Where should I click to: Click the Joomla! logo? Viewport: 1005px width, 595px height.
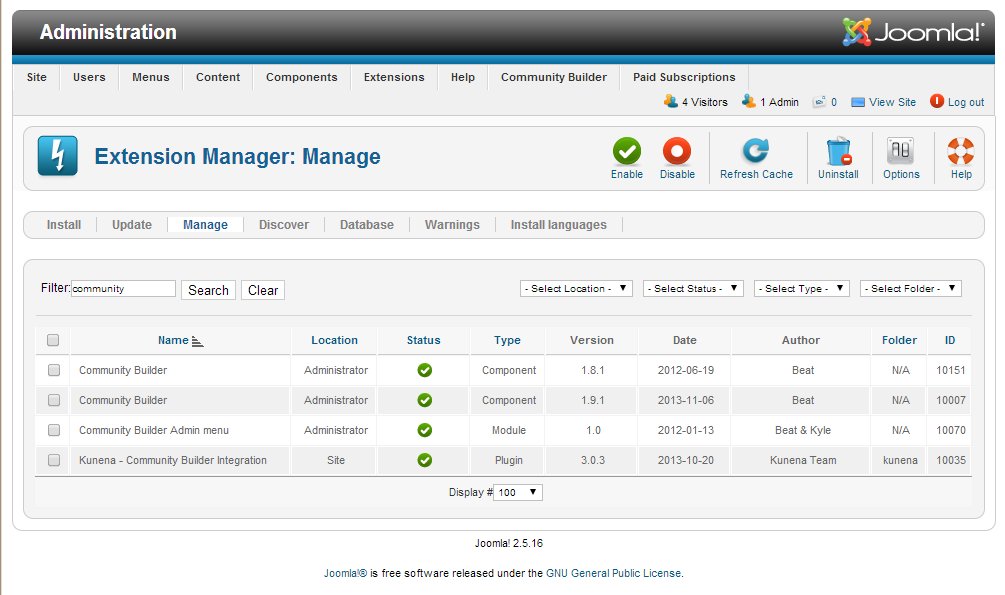tap(913, 32)
